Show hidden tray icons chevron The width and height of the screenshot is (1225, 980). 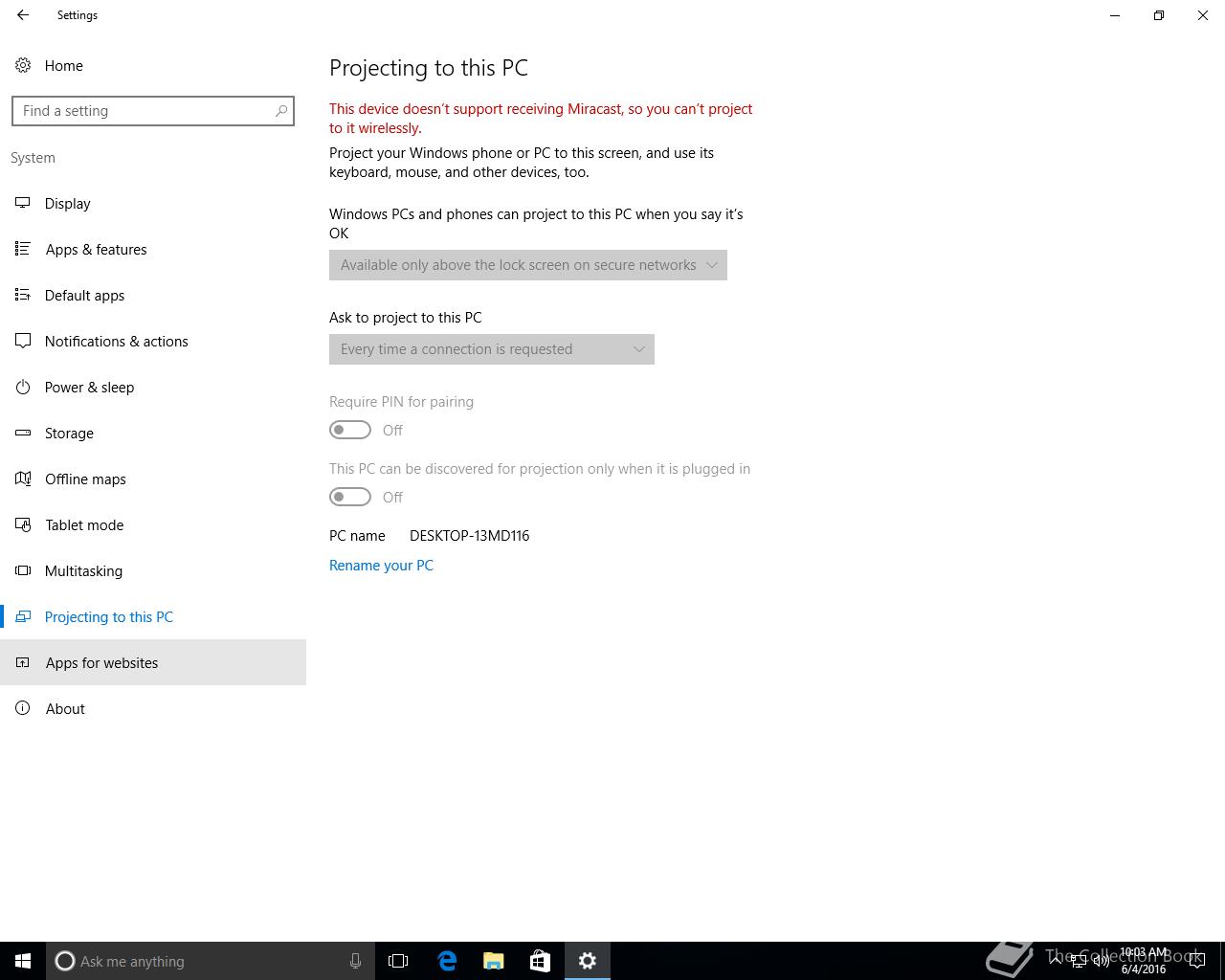click(1056, 961)
